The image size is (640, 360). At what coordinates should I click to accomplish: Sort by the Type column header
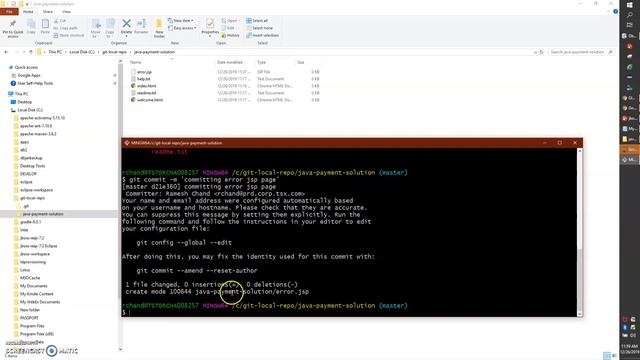[x=262, y=62]
